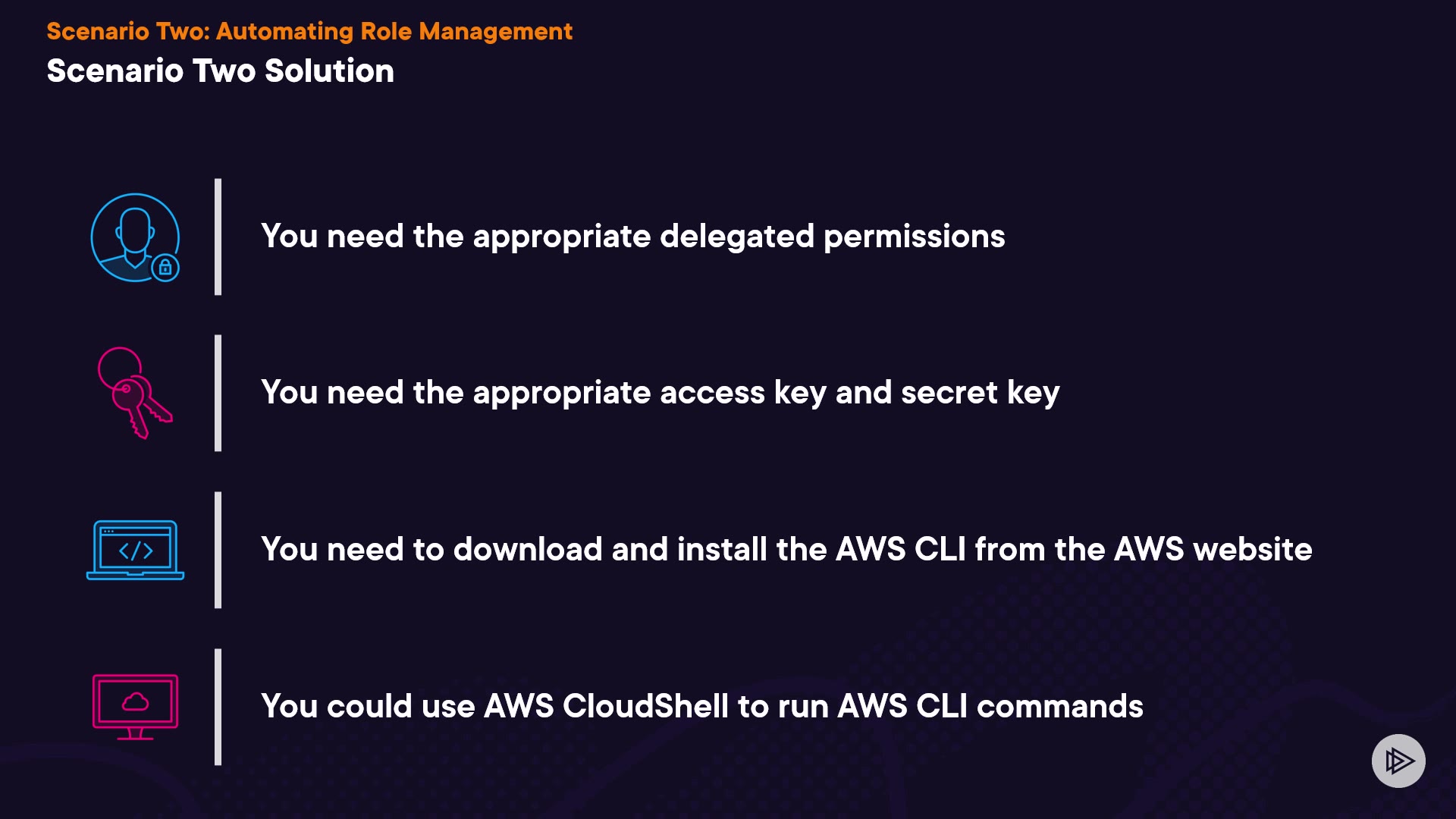Select the orange 'Automating Role Management' heading
Image resolution: width=1456 pixels, height=819 pixels.
click(x=394, y=31)
